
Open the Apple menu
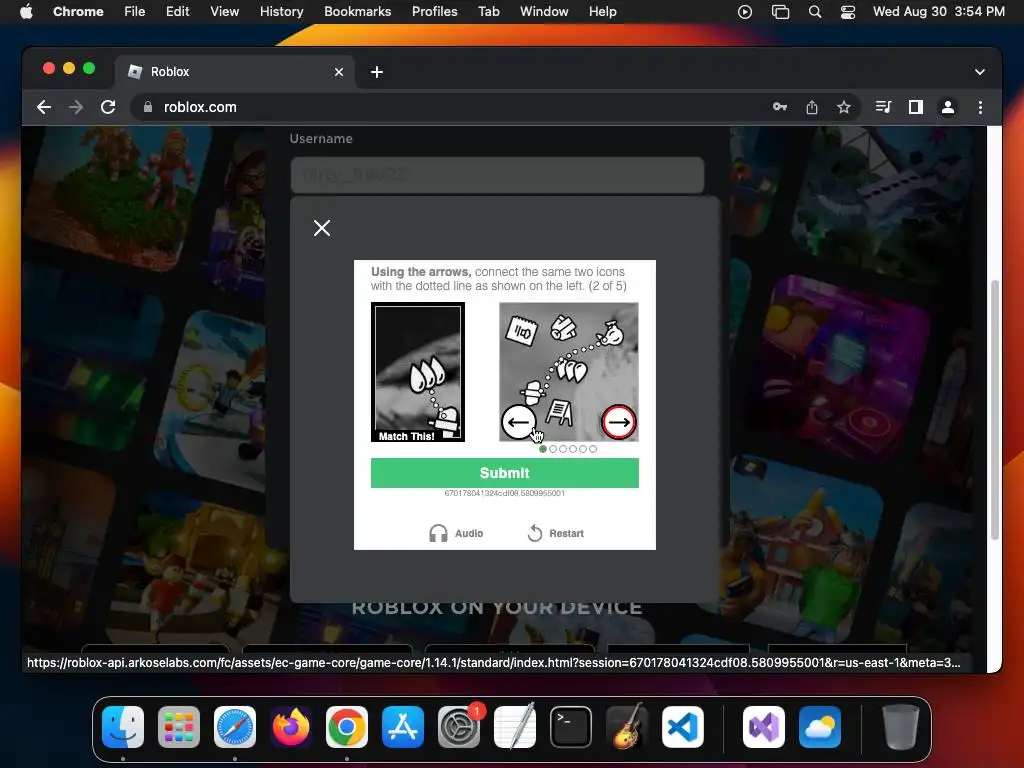point(26,12)
